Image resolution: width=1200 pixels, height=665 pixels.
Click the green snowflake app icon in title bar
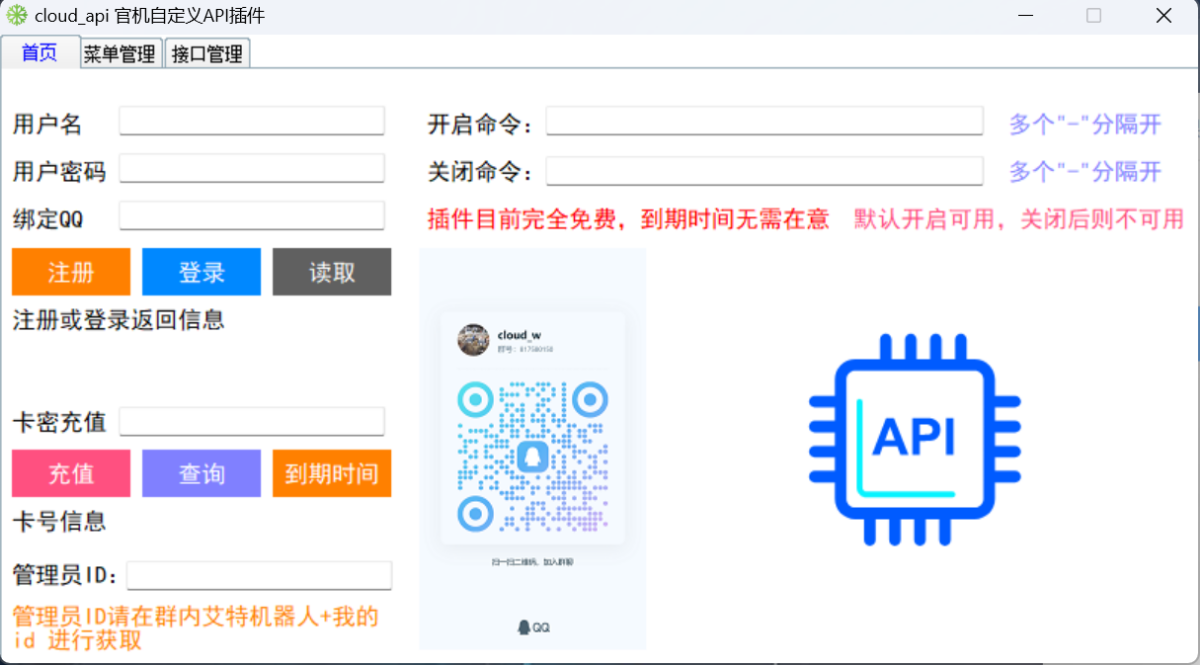[17, 16]
